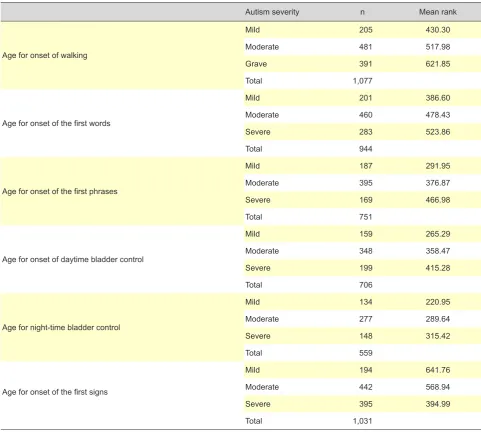Click the n value 442

366,387
